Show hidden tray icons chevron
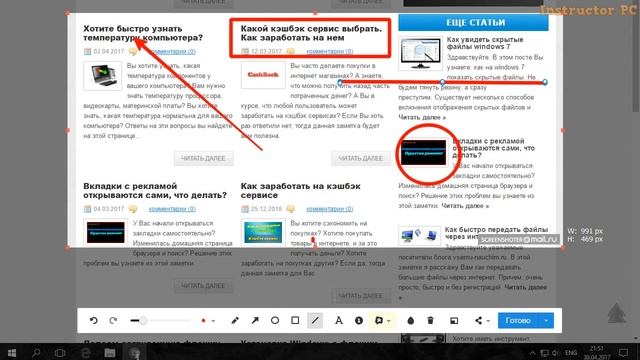 click(x=532, y=353)
